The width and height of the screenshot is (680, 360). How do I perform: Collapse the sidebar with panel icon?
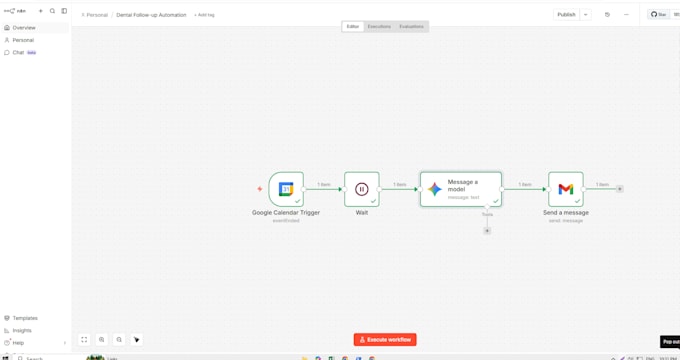[64, 11]
